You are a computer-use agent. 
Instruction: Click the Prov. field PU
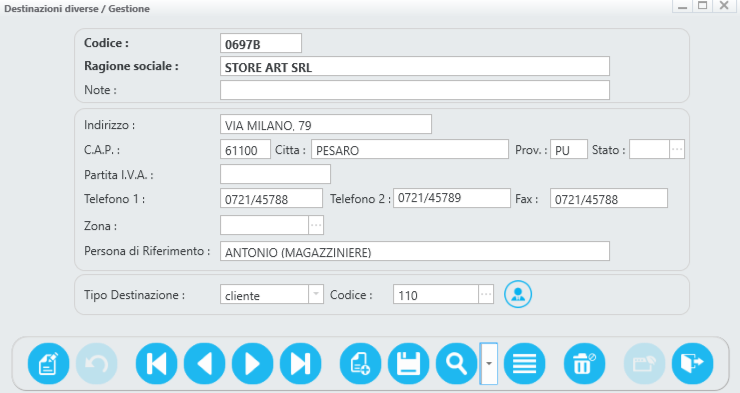point(569,149)
